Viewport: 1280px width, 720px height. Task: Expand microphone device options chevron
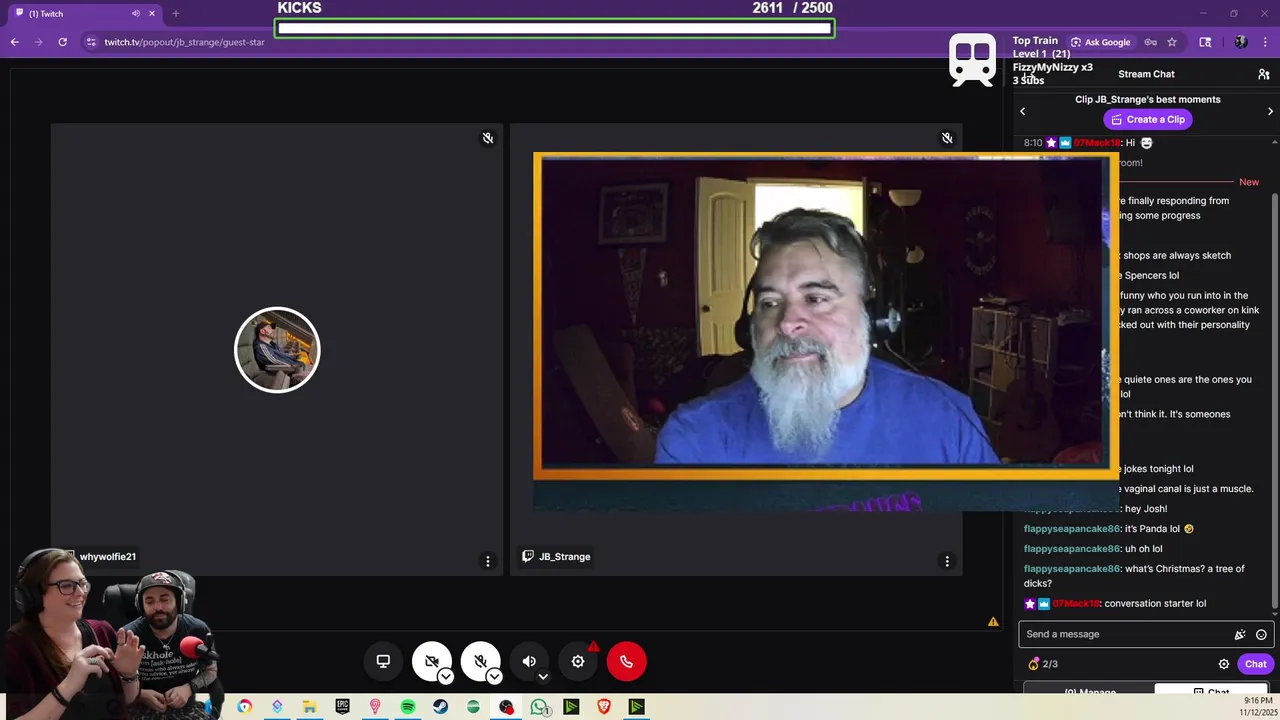(494, 677)
